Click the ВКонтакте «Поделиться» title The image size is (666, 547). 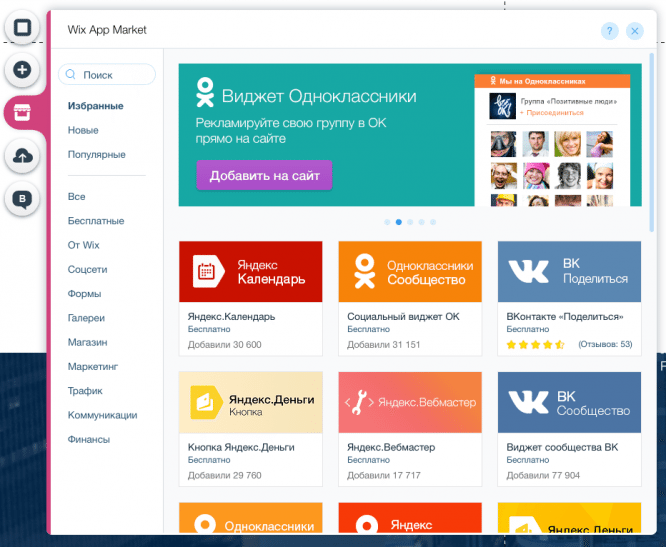[565, 317]
